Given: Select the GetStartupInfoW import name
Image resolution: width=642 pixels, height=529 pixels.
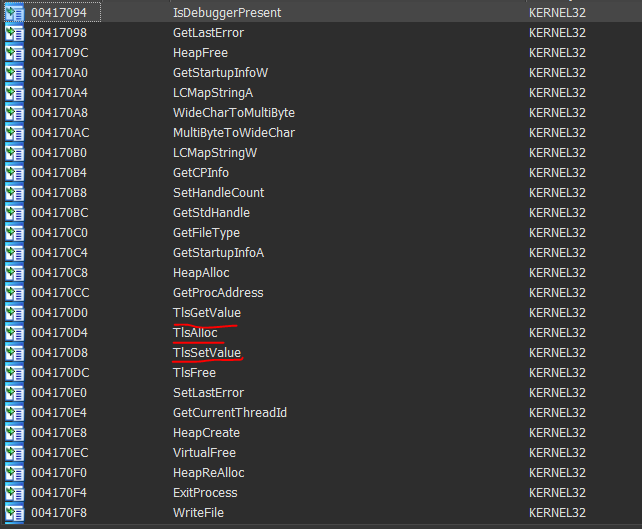Looking at the screenshot, I should coord(220,73).
